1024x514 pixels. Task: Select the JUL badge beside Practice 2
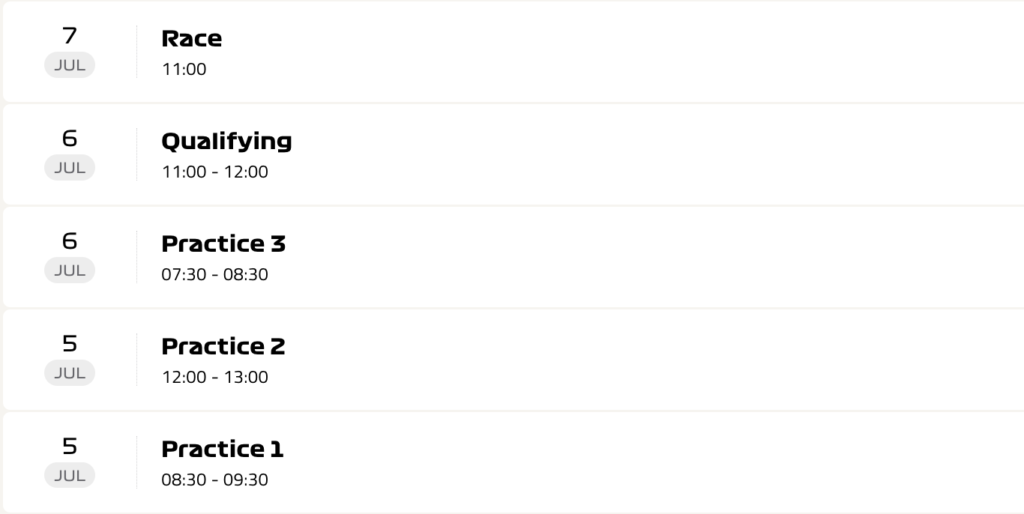(69, 373)
